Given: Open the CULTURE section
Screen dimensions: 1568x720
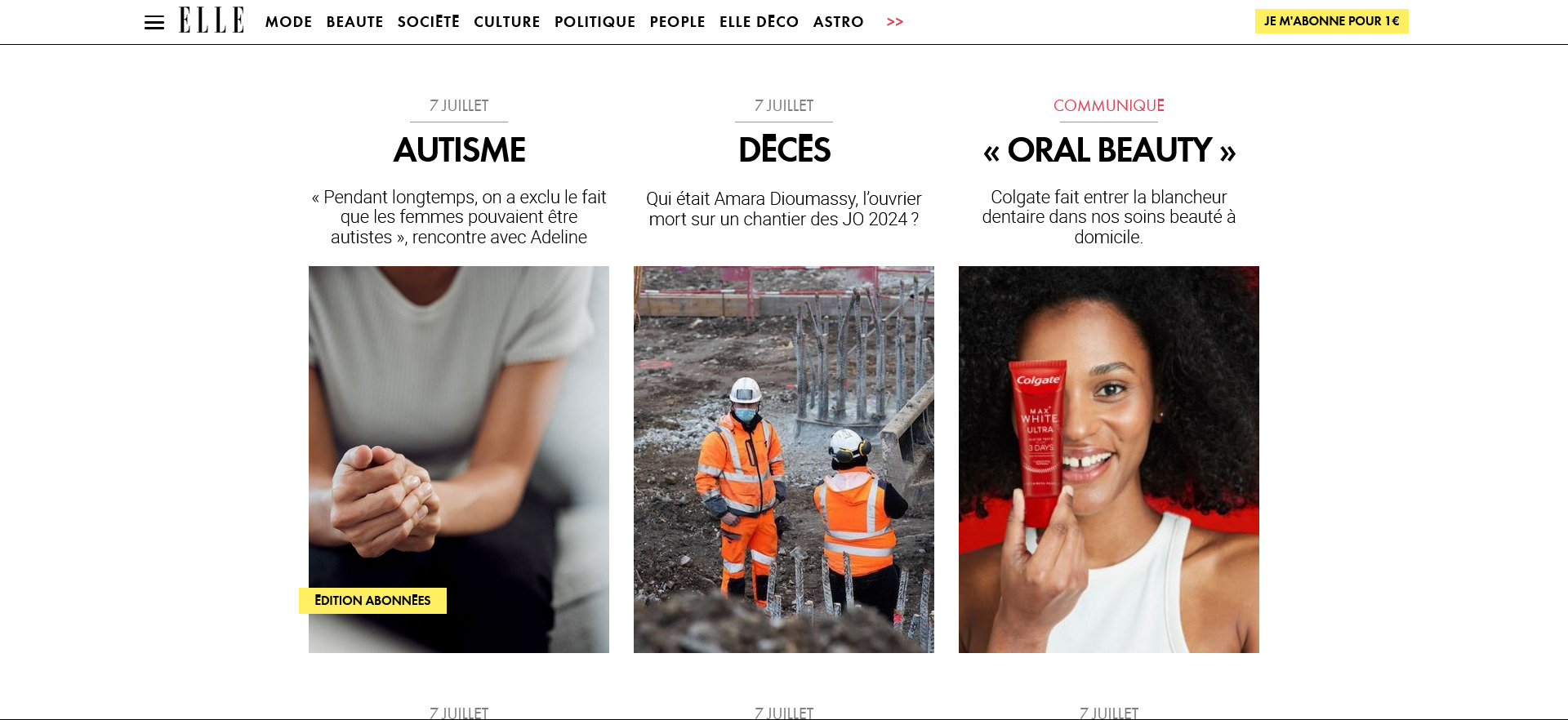Looking at the screenshot, I should pyautogui.click(x=506, y=22).
